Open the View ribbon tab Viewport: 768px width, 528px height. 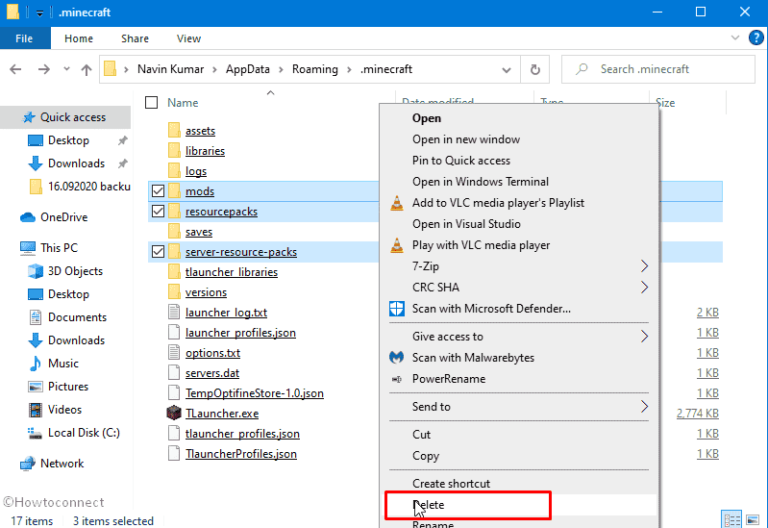click(x=189, y=38)
